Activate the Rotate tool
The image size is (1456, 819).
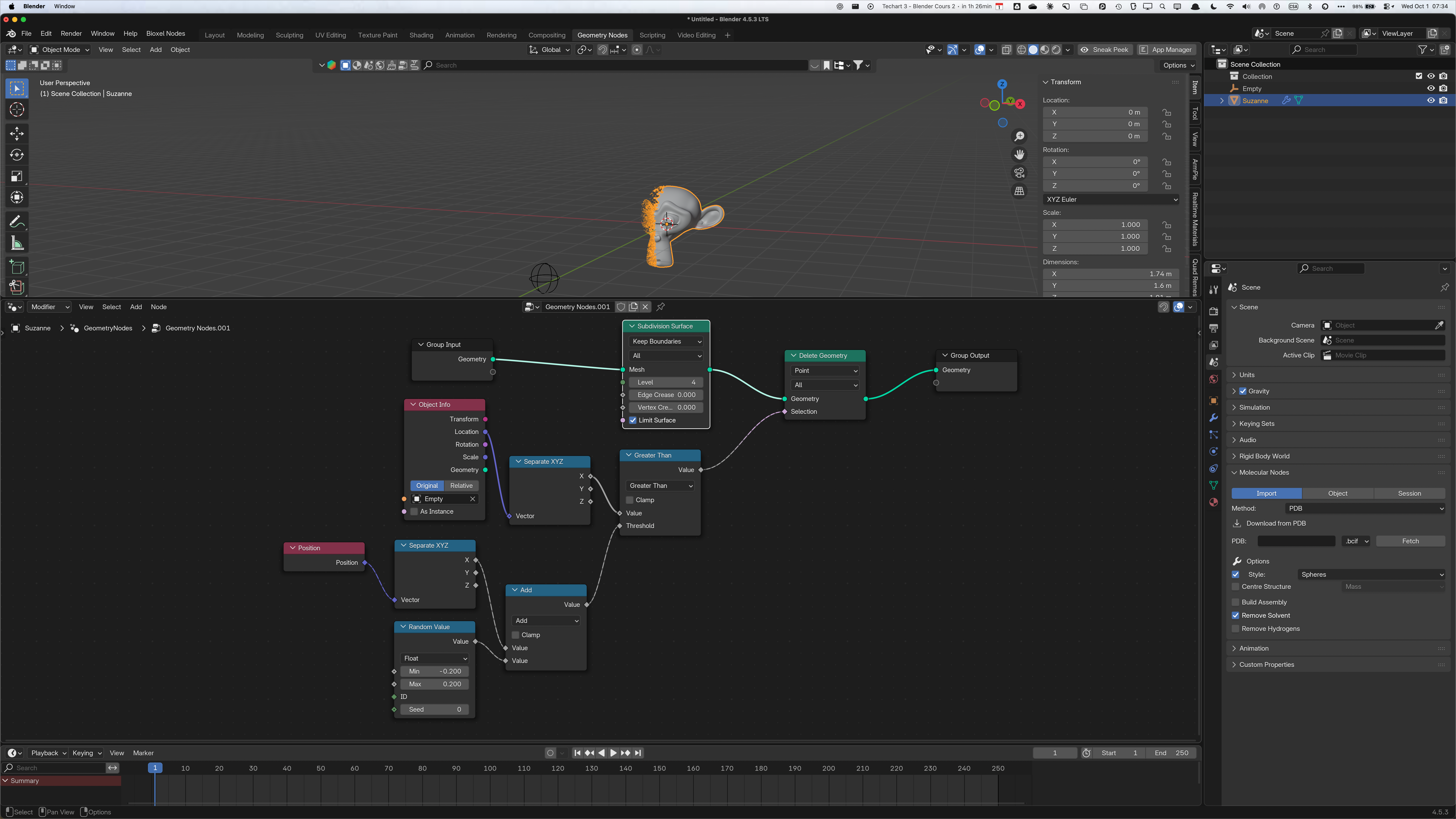(17, 155)
